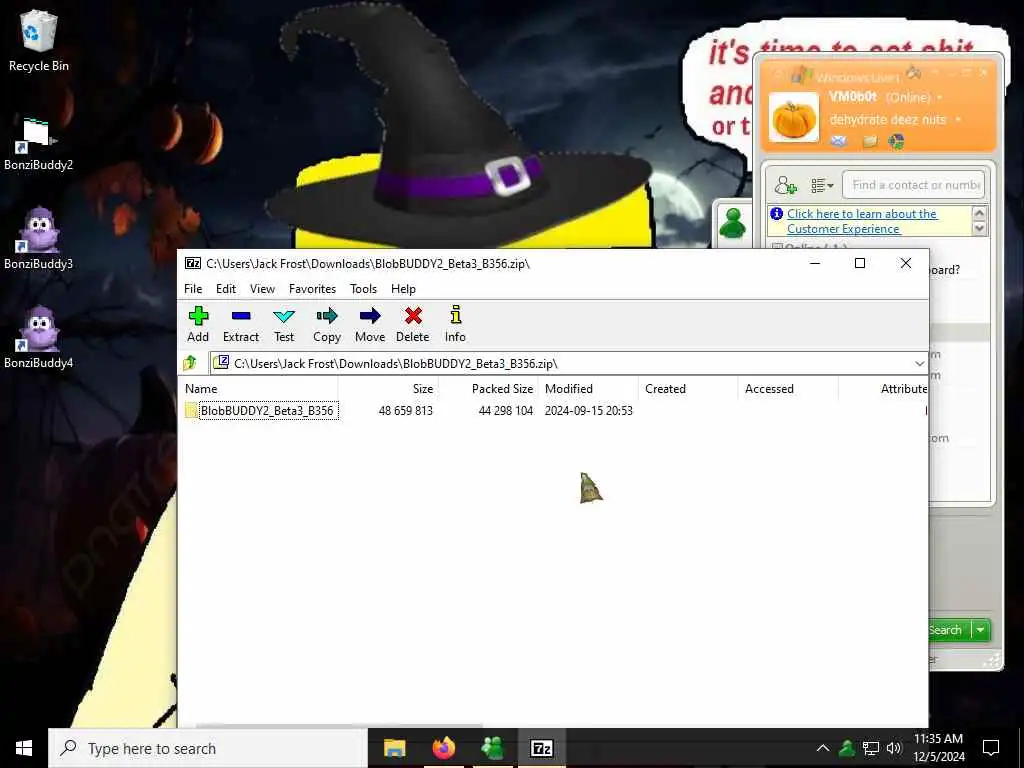Show hidden tray icons chevron

click(823, 748)
